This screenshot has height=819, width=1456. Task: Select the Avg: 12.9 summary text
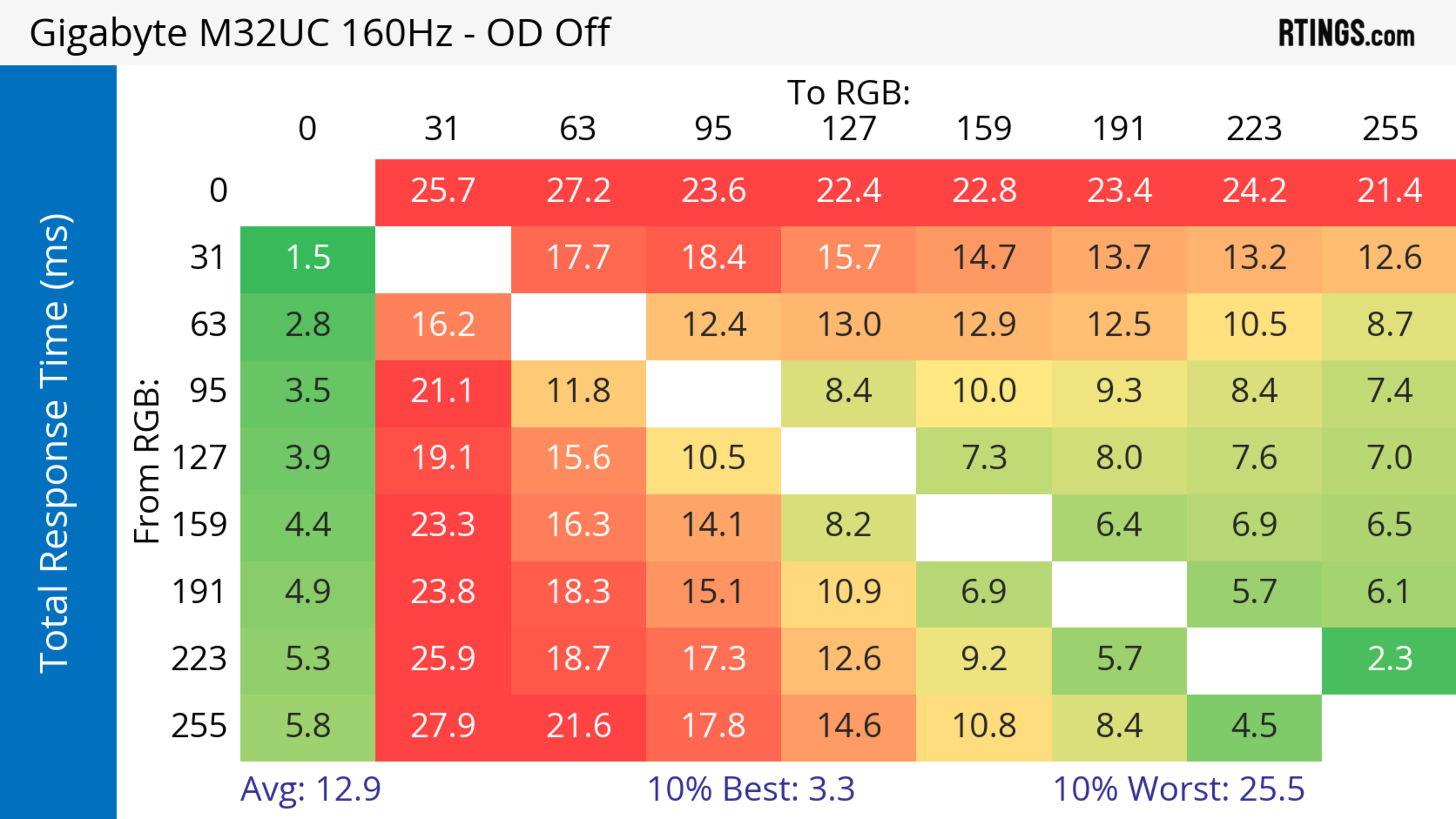[x=310, y=789]
